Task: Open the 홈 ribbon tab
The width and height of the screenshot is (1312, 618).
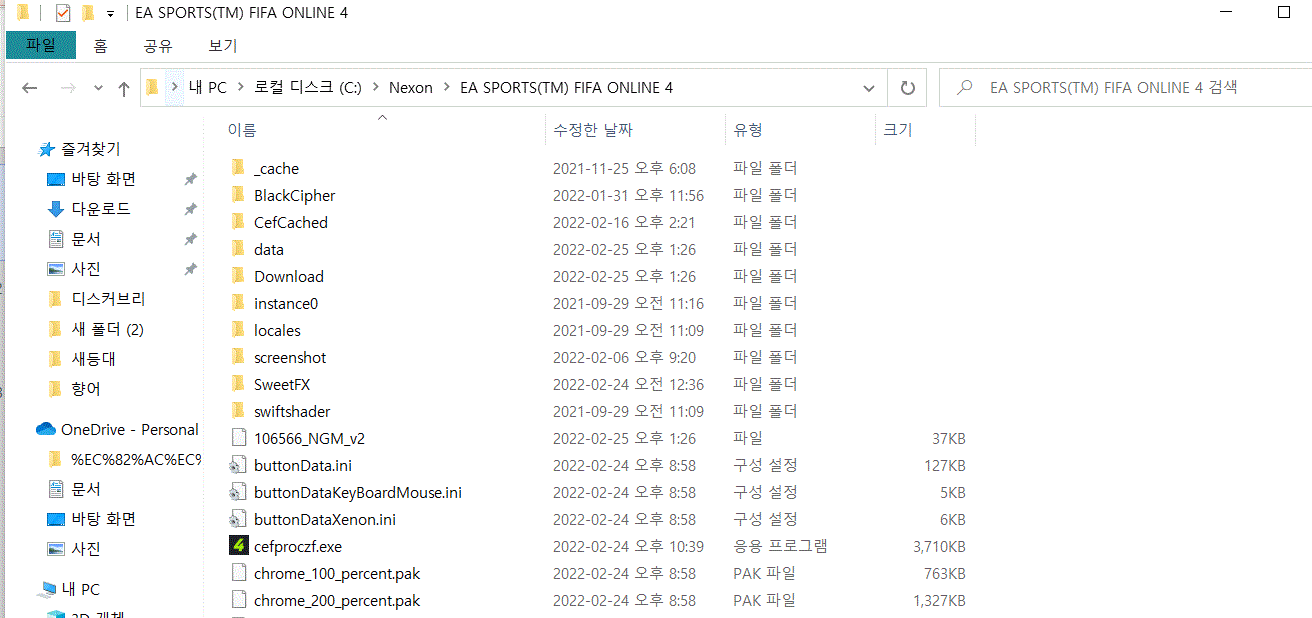Action: (100, 46)
